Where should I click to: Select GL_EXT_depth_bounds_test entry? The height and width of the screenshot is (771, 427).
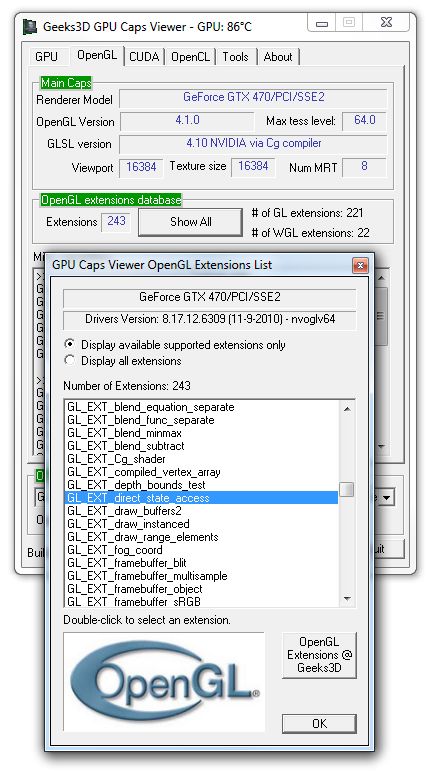(202, 485)
